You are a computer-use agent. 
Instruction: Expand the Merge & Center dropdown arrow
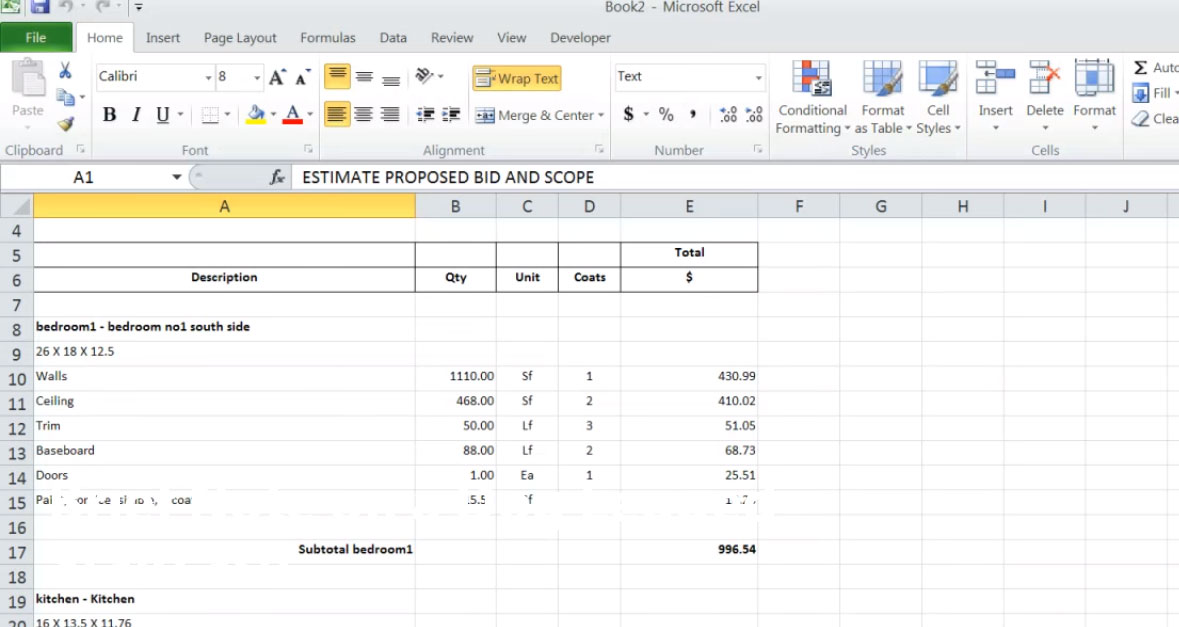pyautogui.click(x=601, y=115)
